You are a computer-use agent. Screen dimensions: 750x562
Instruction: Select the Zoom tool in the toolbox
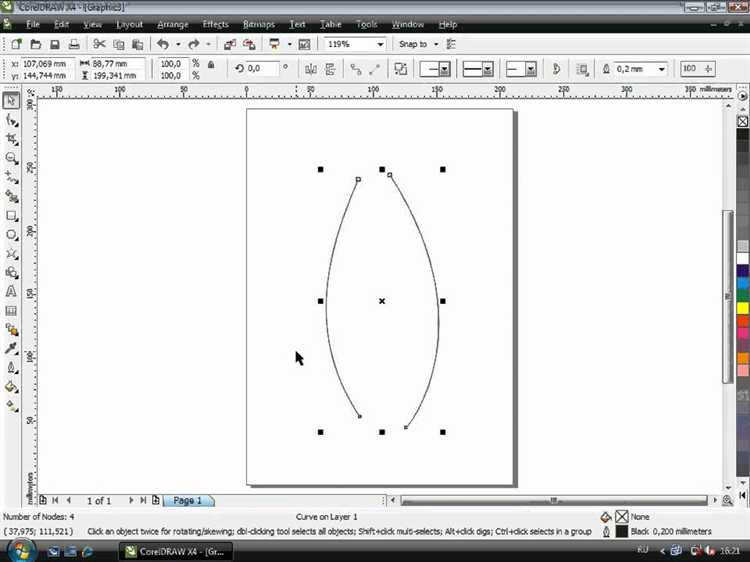(11, 158)
